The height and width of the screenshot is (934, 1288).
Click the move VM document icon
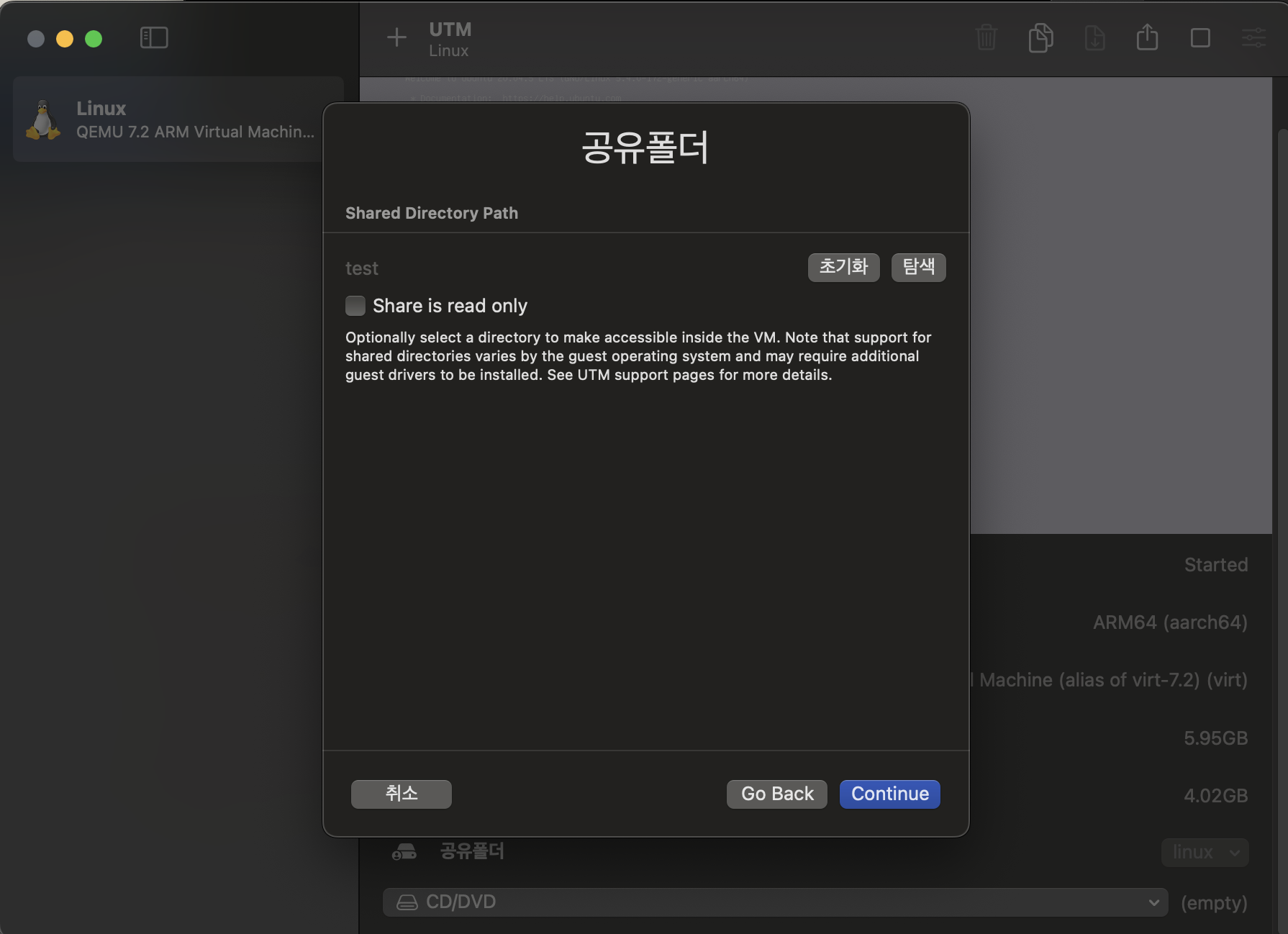coord(1094,37)
